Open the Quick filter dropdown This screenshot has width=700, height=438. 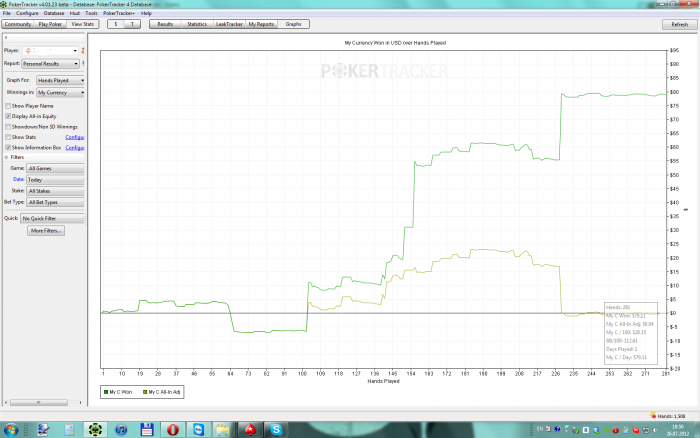[52, 218]
